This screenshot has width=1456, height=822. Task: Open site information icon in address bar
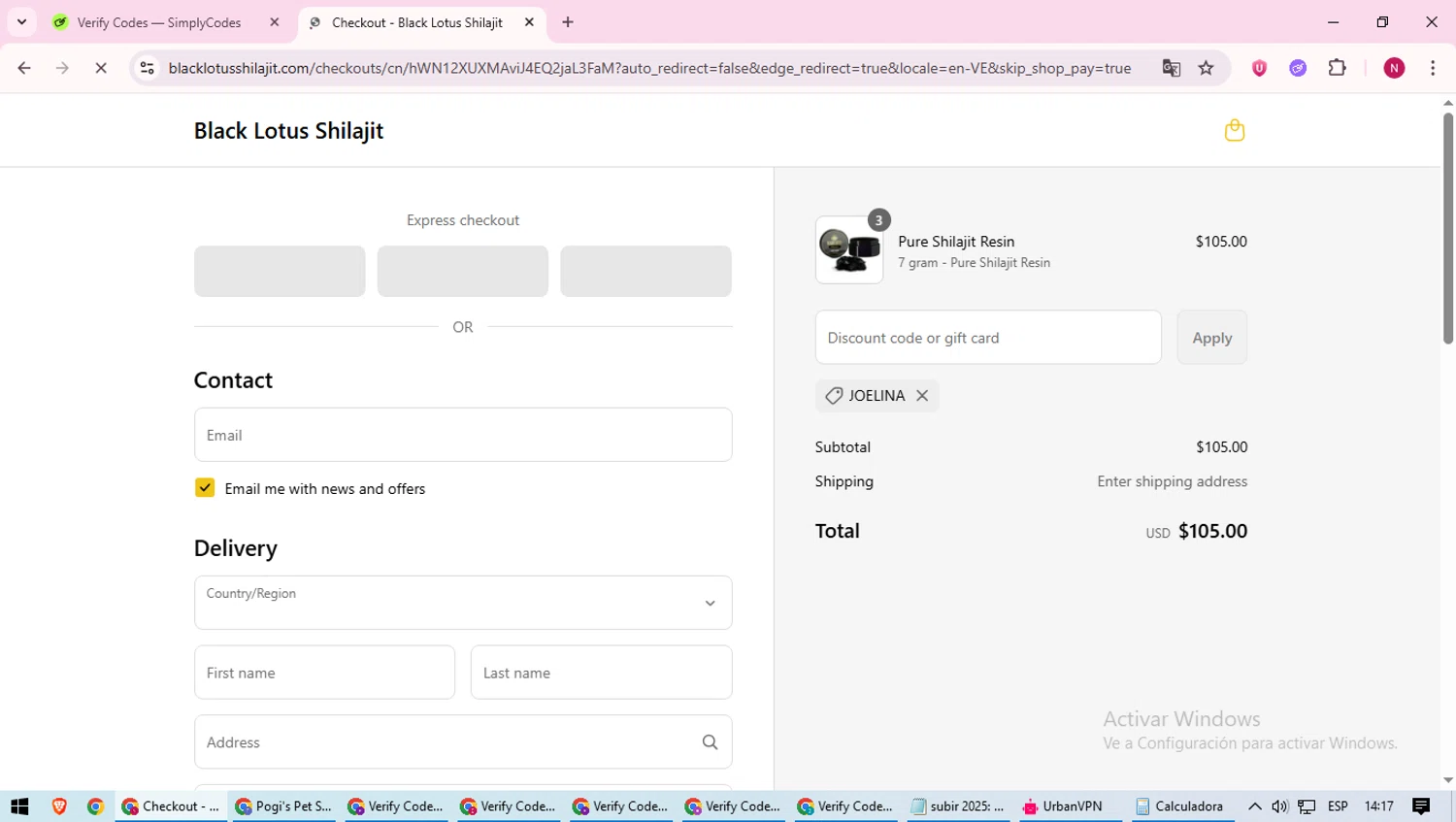click(x=147, y=68)
